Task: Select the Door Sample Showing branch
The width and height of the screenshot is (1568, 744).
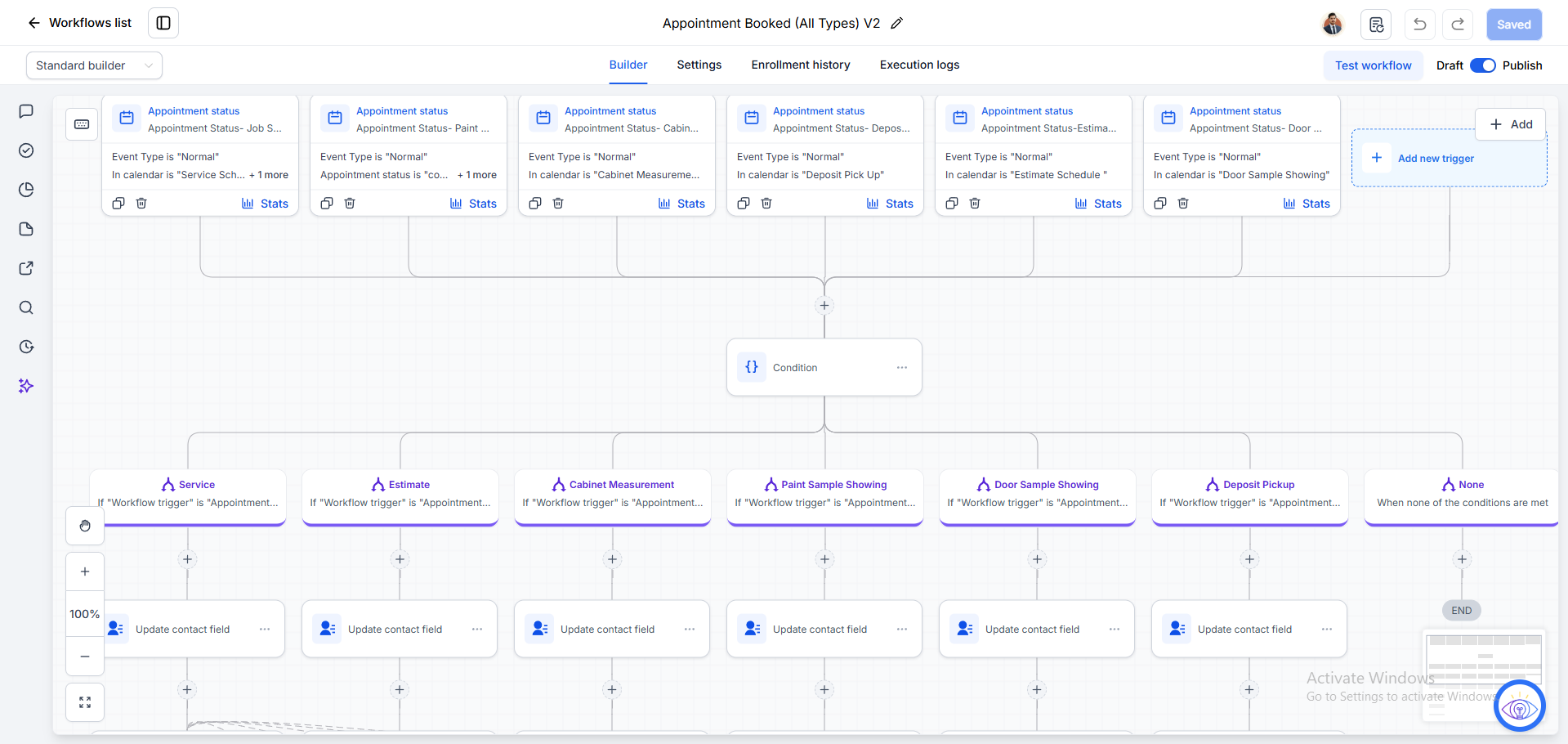Action: coord(1038,496)
